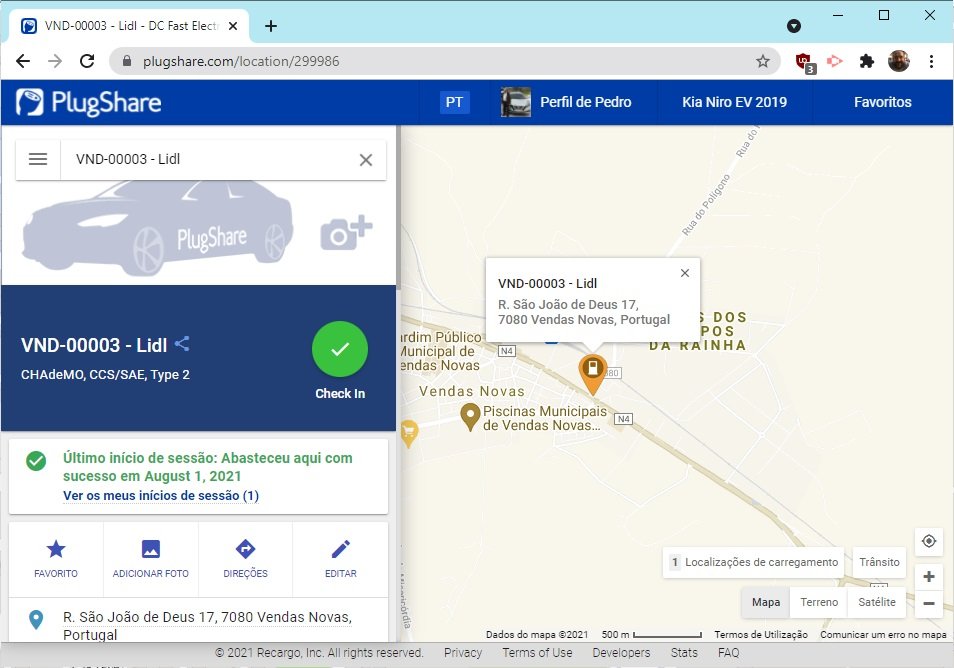Open Ver os meus inícios de sessão
Screen dimensions: 954x668
[161, 496]
